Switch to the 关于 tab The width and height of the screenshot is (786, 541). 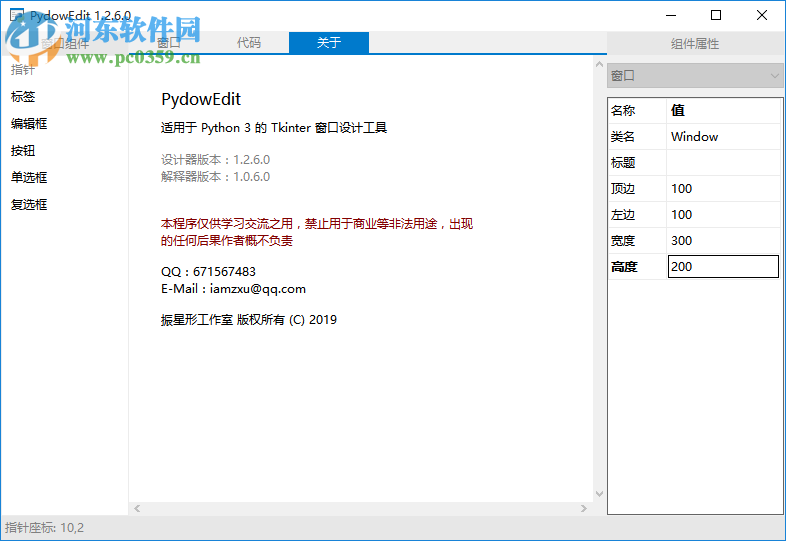click(x=329, y=43)
